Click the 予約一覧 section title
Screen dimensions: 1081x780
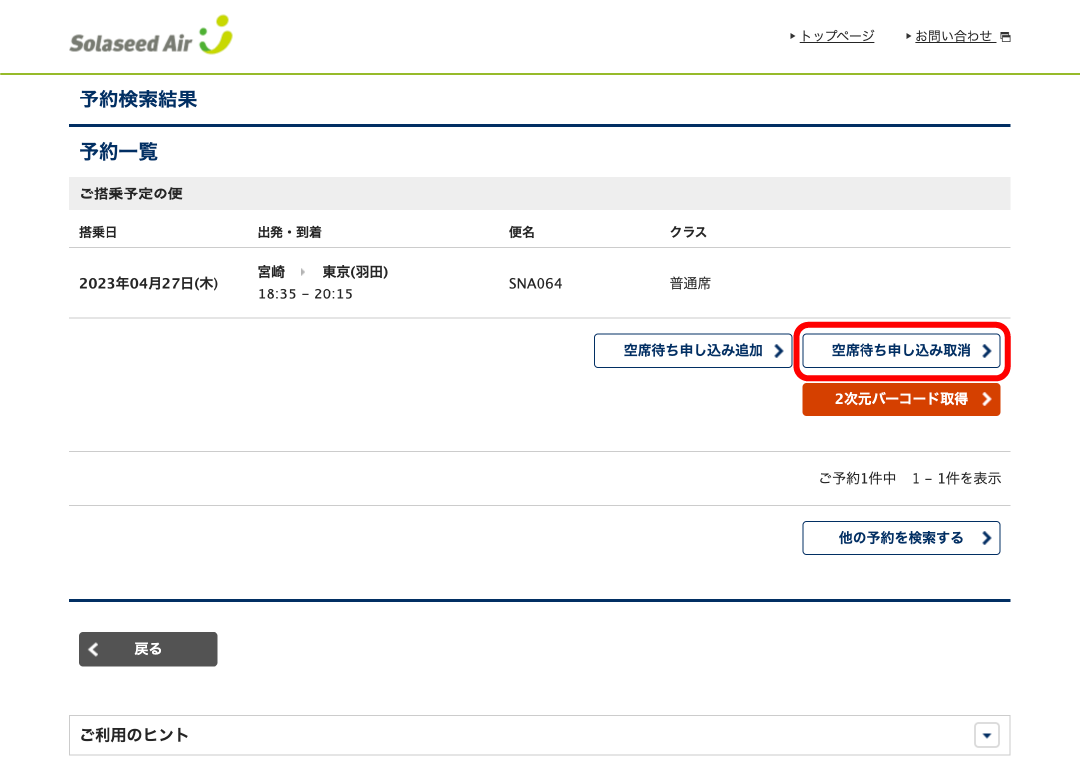coord(118,151)
